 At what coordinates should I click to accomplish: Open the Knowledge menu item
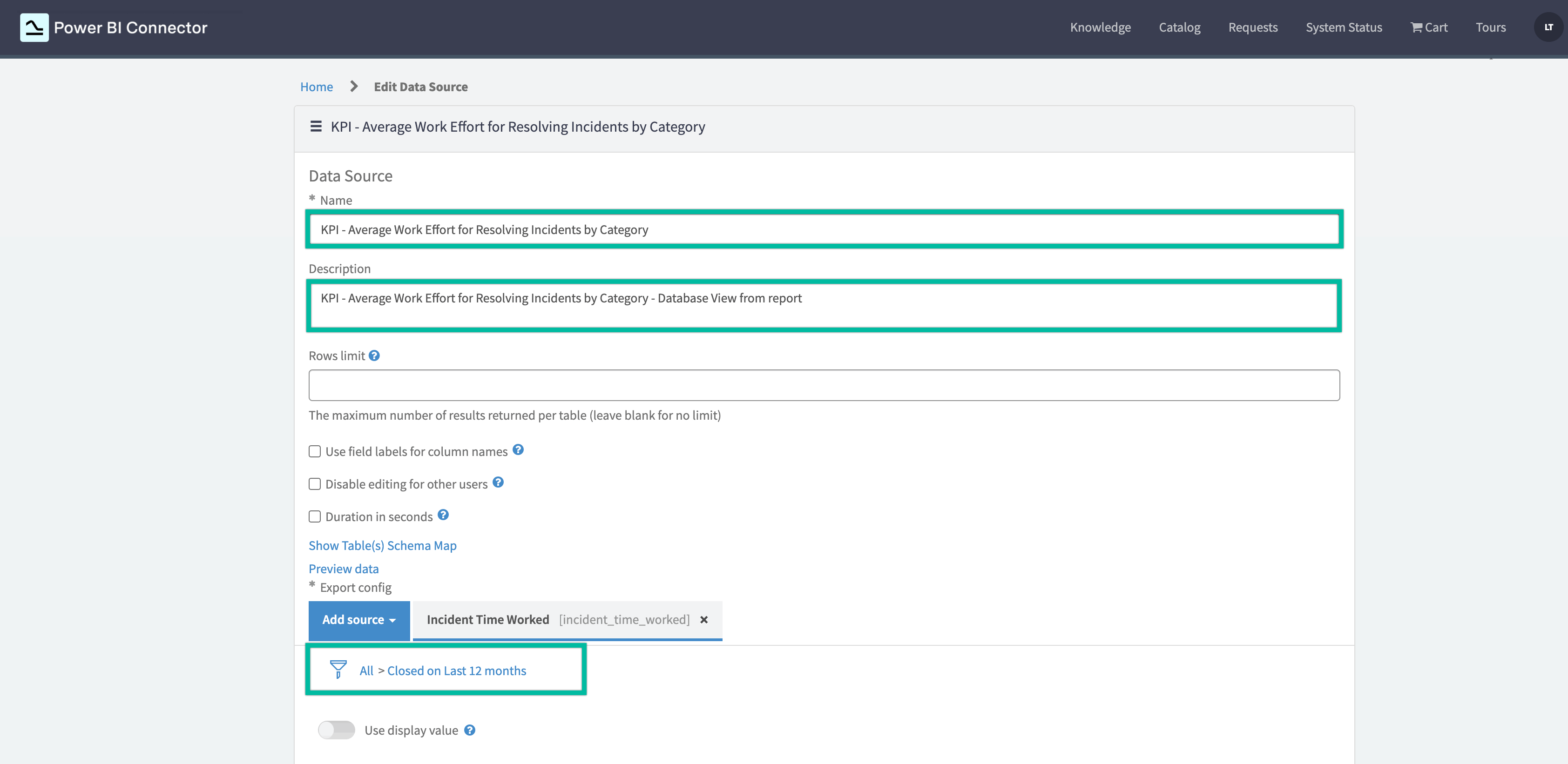(1100, 27)
